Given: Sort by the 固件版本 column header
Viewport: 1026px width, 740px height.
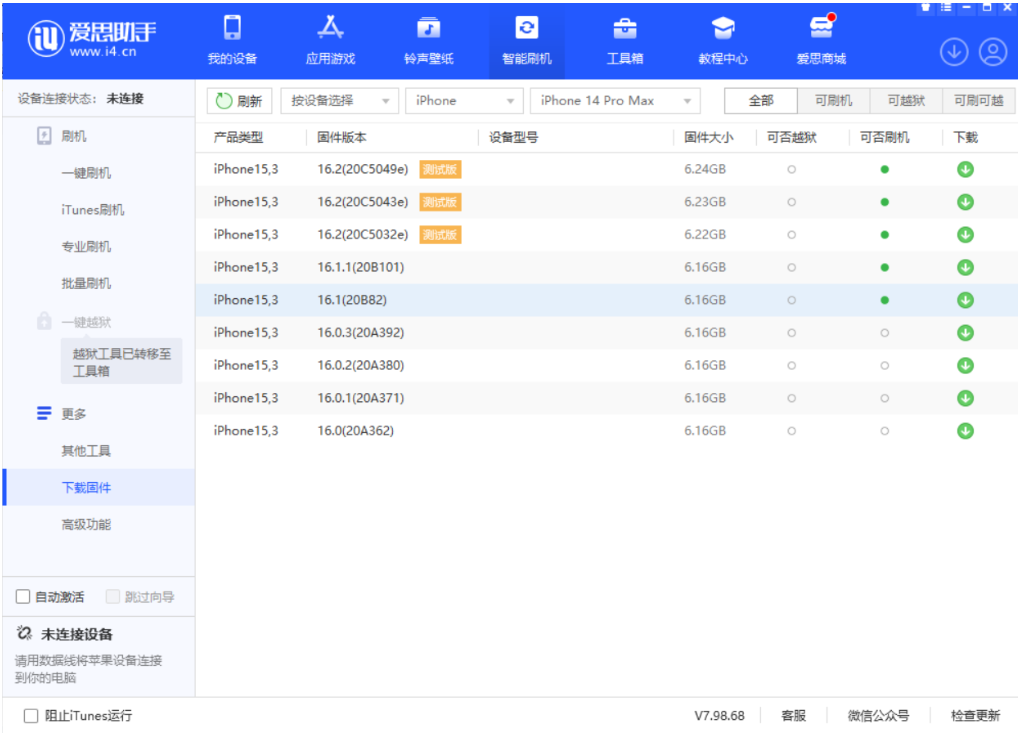Looking at the screenshot, I should coord(342,137).
